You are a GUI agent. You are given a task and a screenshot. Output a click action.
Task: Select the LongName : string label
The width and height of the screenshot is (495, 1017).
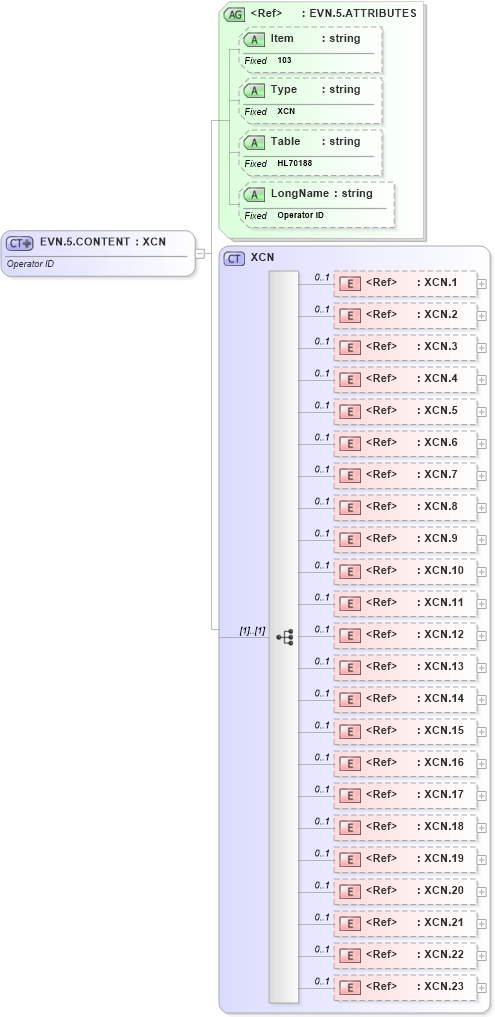(x=322, y=193)
